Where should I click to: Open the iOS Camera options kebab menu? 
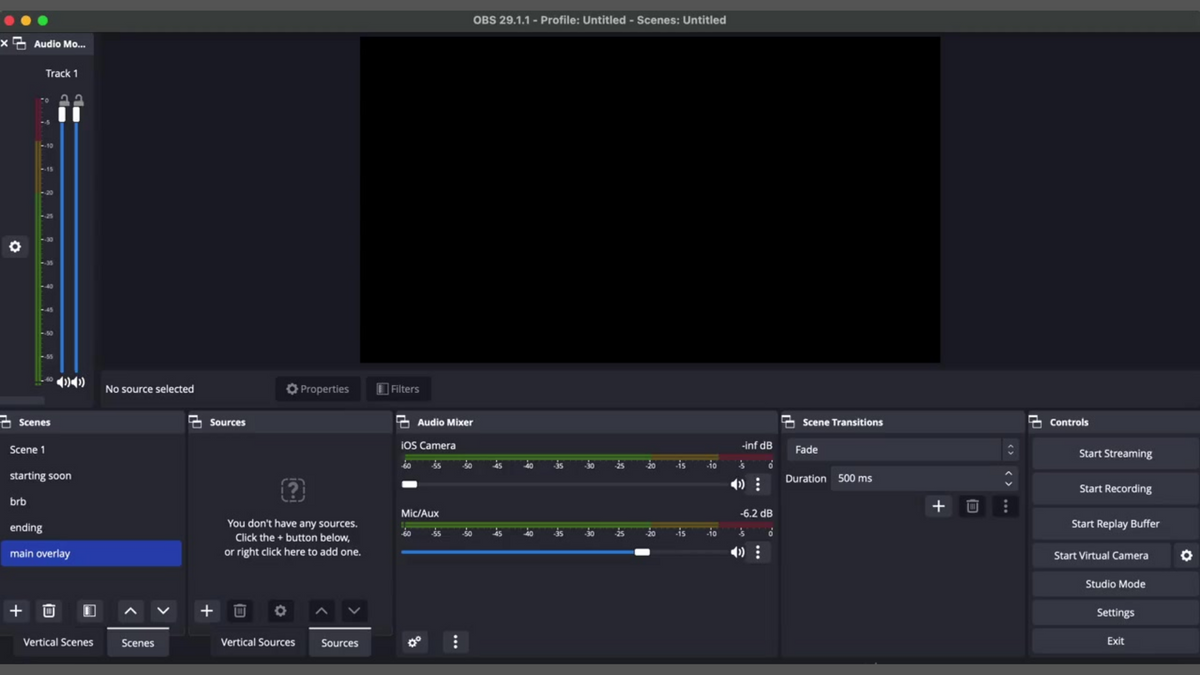(758, 484)
